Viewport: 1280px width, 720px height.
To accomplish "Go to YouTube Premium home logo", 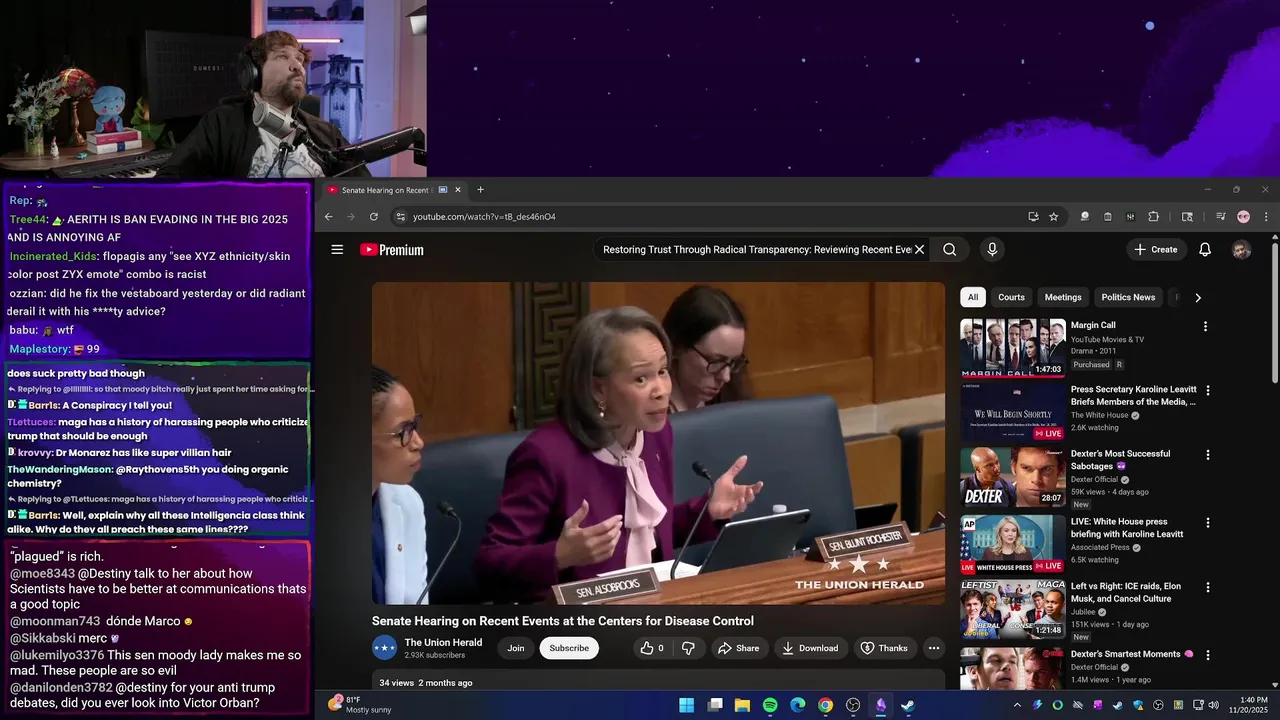I will click(392, 250).
